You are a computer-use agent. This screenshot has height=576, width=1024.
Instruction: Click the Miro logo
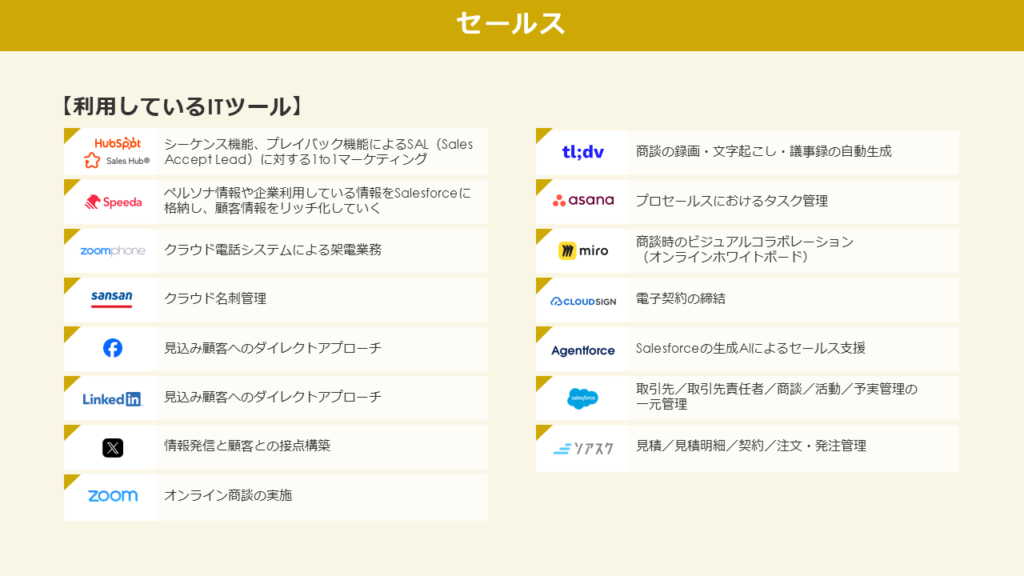[x=583, y=250]
